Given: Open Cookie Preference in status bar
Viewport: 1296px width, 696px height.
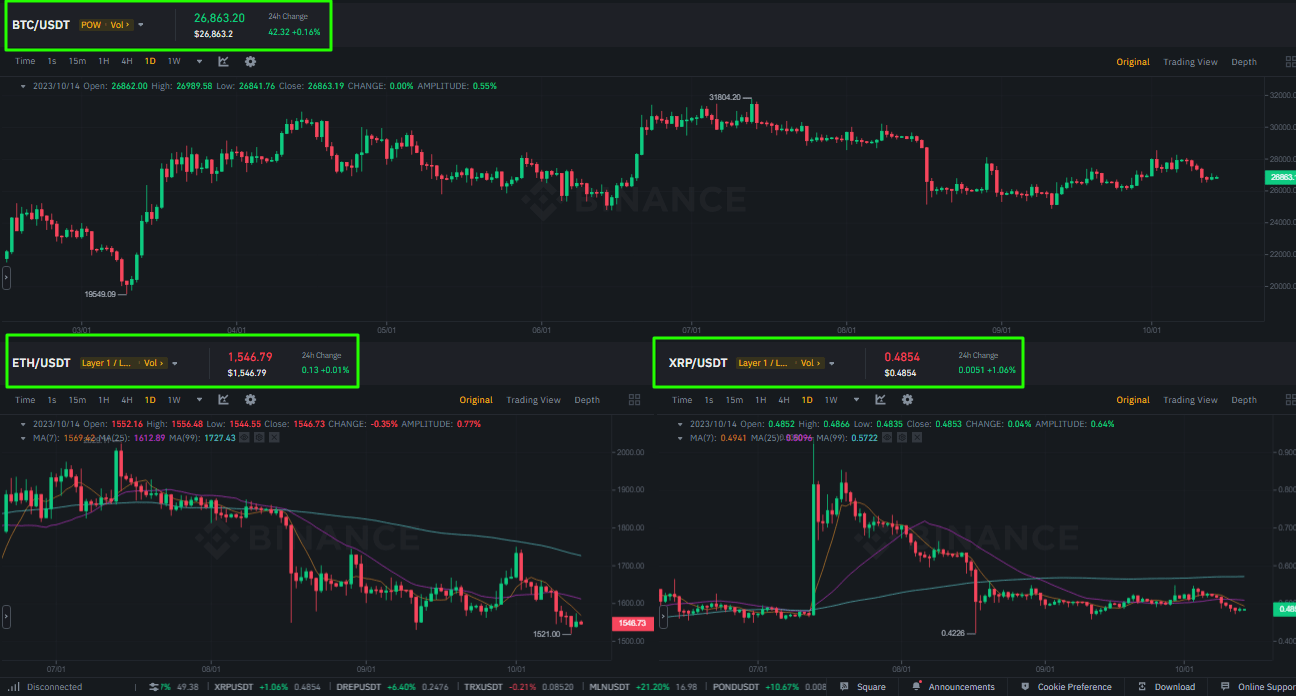Looking at the screenshot, I should tap(1066, 687).
